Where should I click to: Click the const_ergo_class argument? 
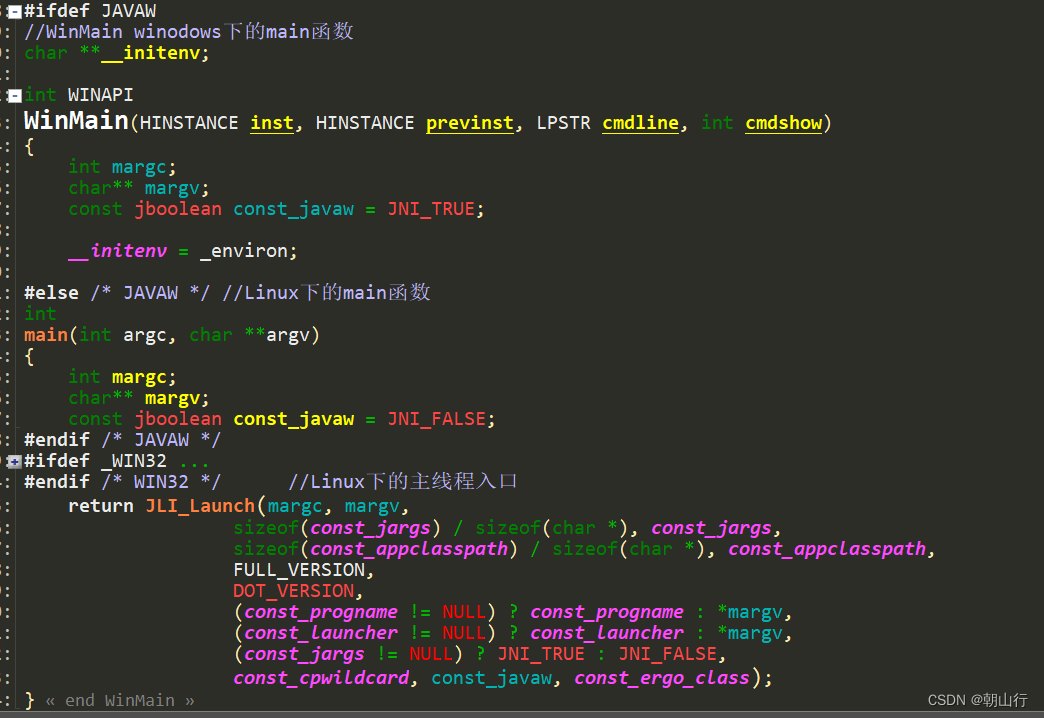[662, 678]
